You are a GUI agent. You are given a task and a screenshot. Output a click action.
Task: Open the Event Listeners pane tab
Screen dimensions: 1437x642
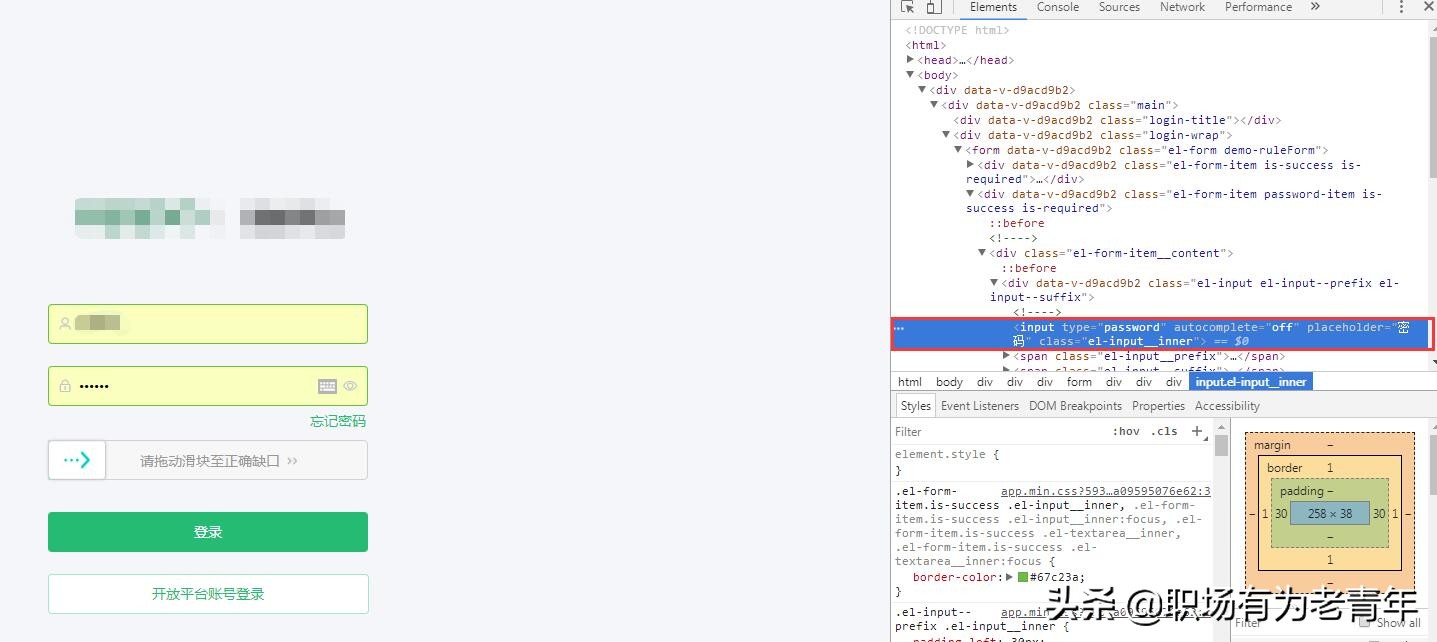click(980, 406)
